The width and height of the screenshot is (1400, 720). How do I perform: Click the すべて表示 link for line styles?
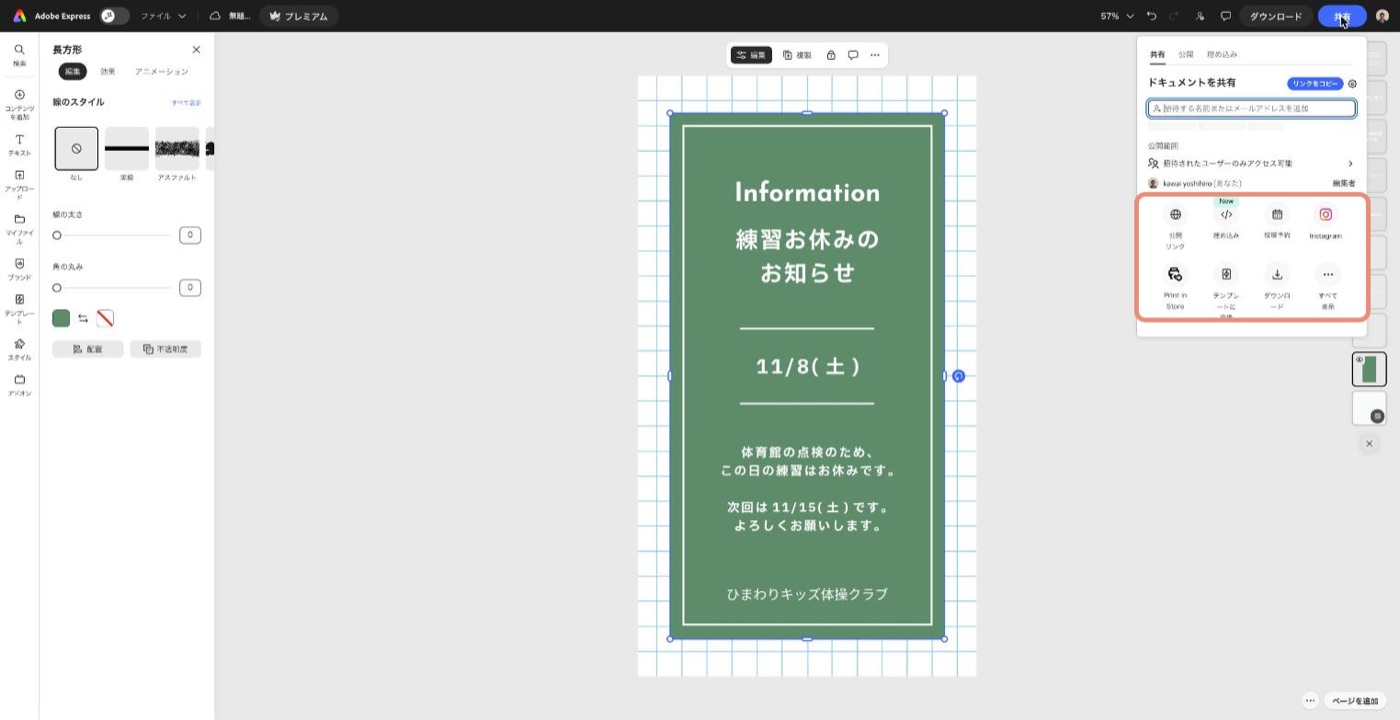pos(186,103)
